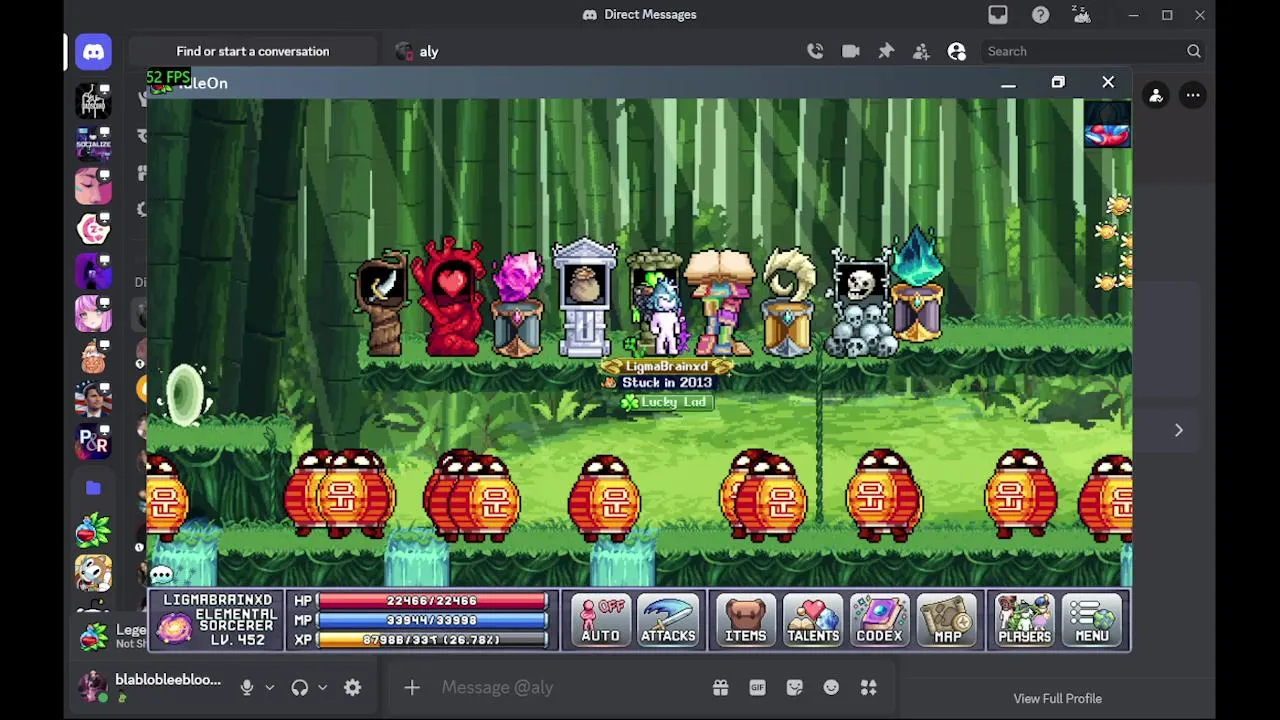The height and width of the screenshot is (720, 1280).
Task: Open the orange pumpkin server icon
Action: tap(93, 355)
